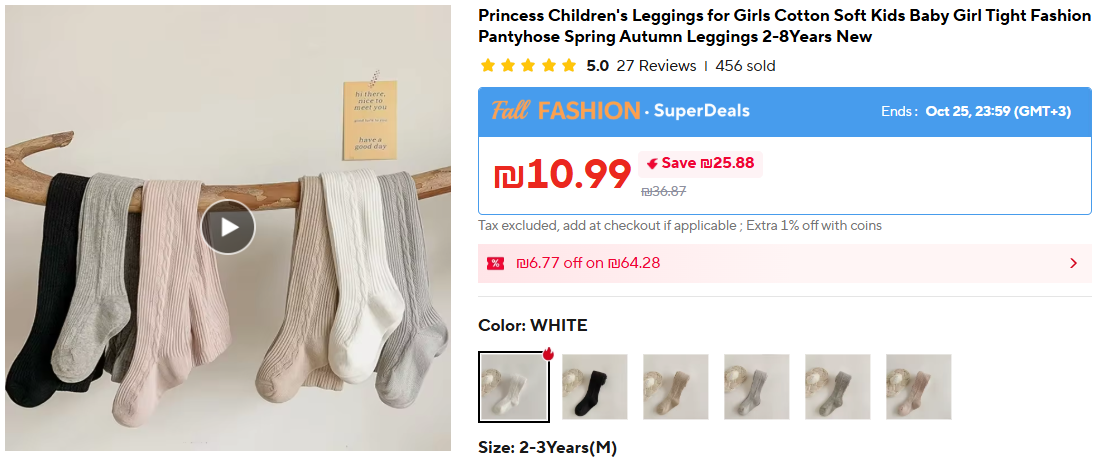Screen dimensions: 1097x462
Task: Click the Fall Fashion logo
Action: (565, 111)
